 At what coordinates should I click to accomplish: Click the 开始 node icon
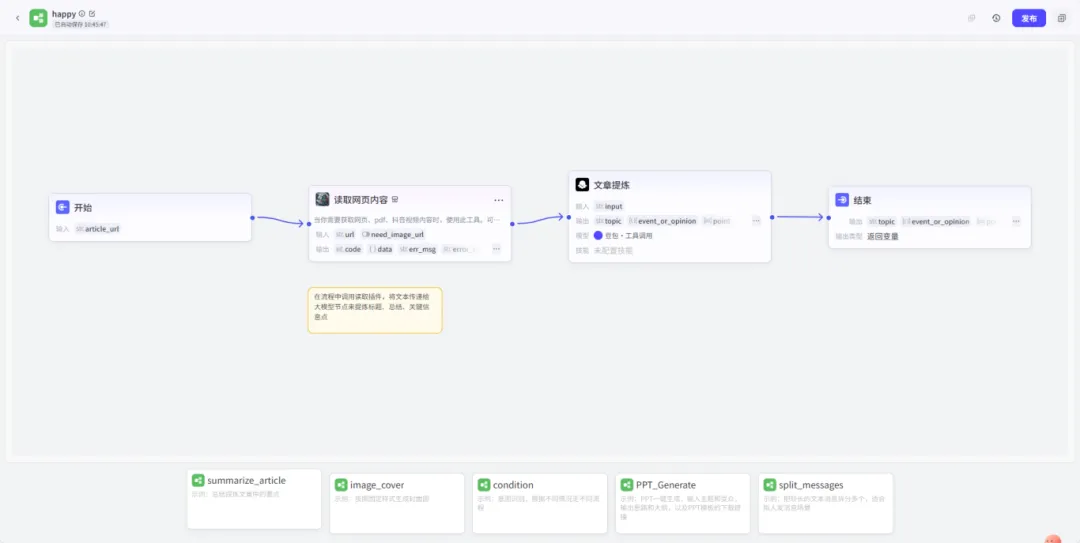click(62, 207)
